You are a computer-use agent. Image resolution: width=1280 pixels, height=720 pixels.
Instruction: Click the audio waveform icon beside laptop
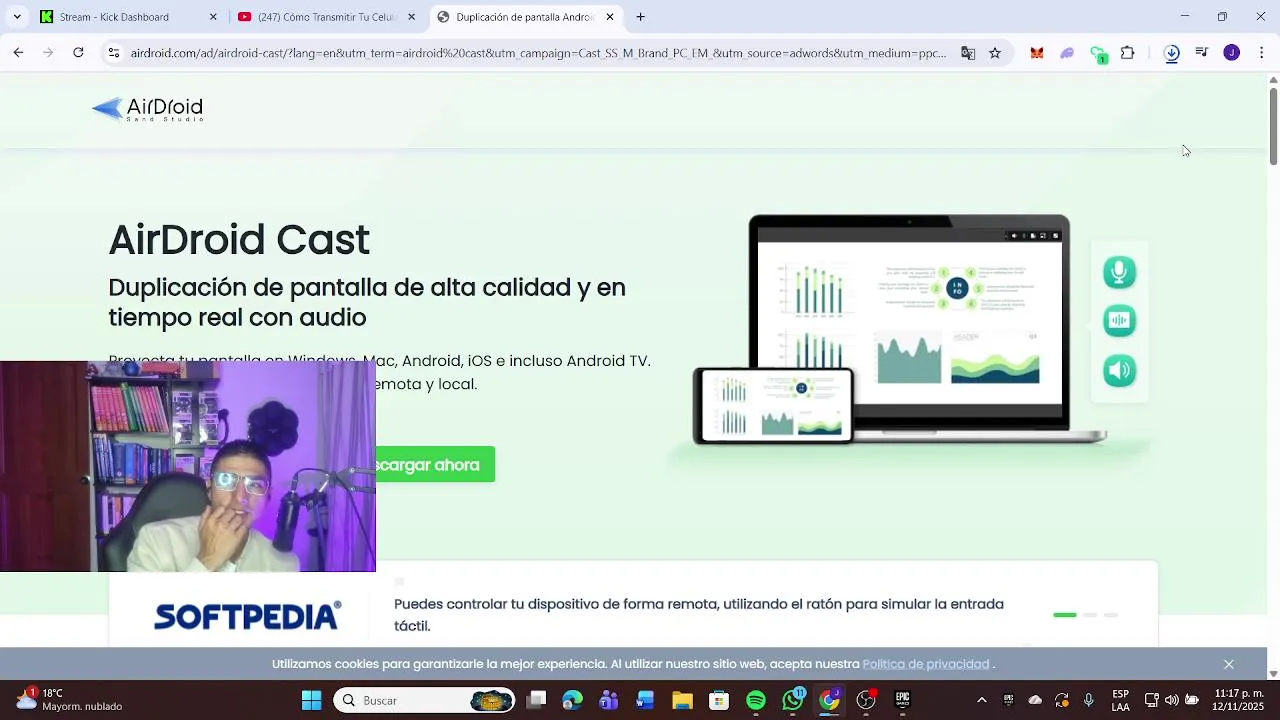pyautogui.click(x=1119, y=321)
